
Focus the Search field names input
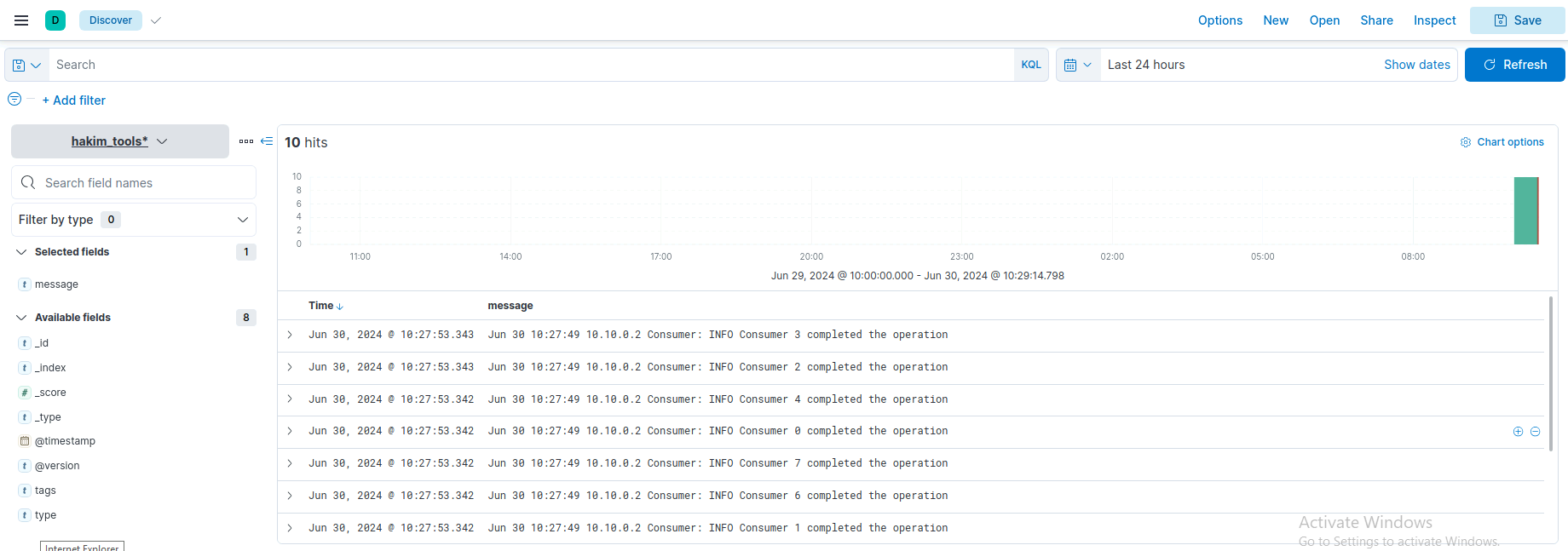point(134,182)
